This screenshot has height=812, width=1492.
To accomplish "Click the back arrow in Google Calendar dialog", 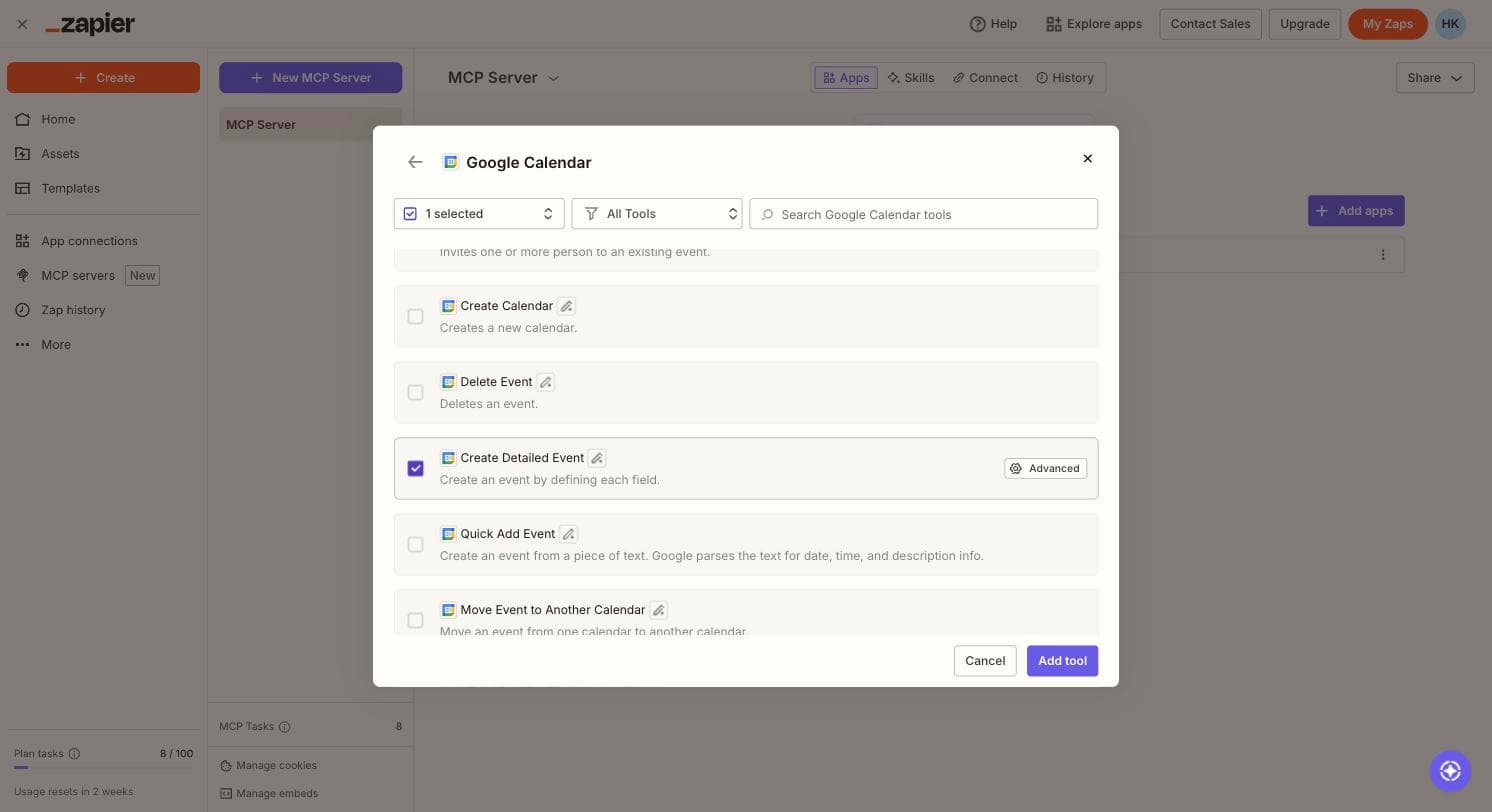I will tap(415, 162).
